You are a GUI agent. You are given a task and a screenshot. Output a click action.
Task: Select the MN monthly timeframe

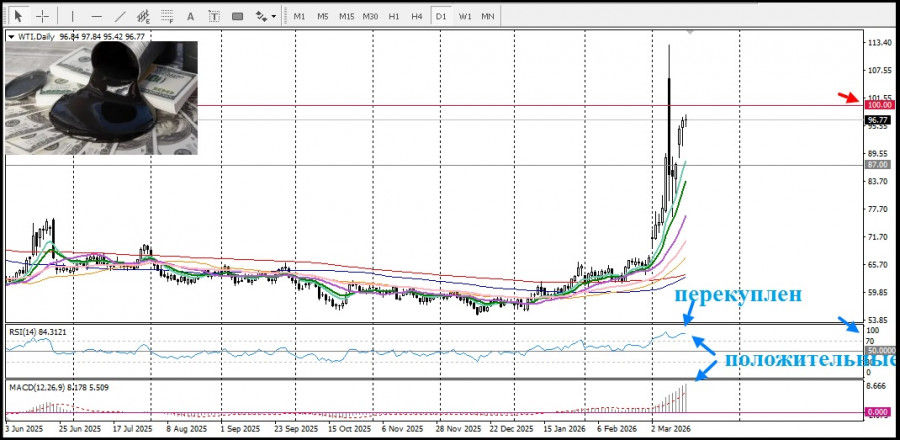point(487,16)
